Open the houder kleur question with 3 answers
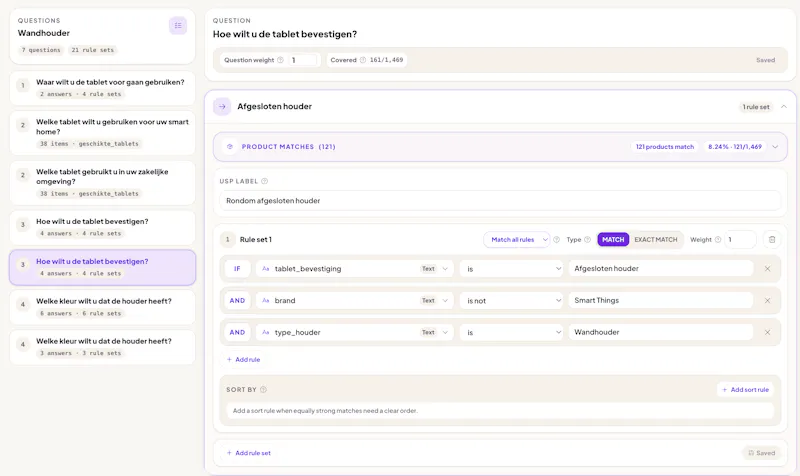Screen dimensions: 800x476 [103, 347]
